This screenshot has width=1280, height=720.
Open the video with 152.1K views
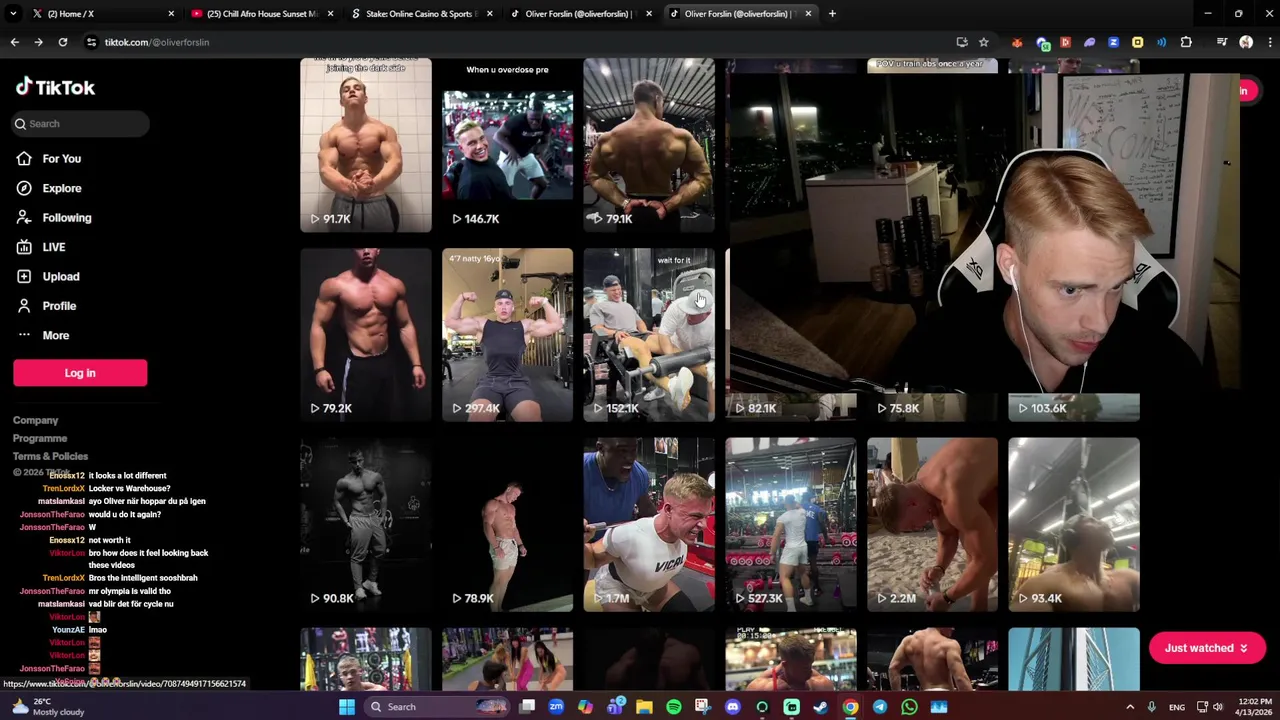click(x=649, y=335)
